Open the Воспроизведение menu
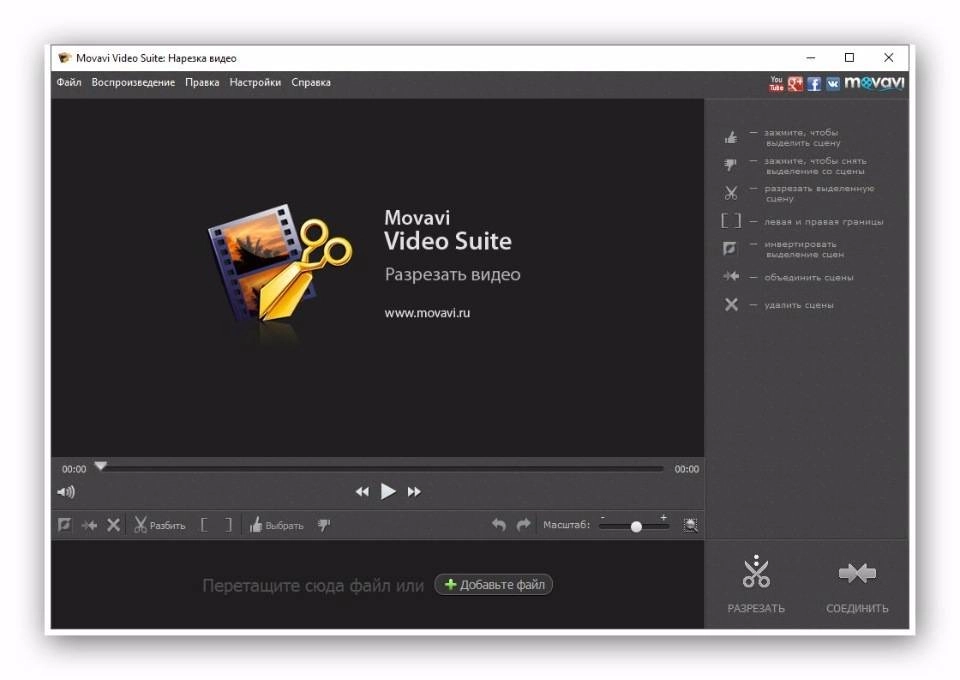The image size is (960, 680). (133, 82)
